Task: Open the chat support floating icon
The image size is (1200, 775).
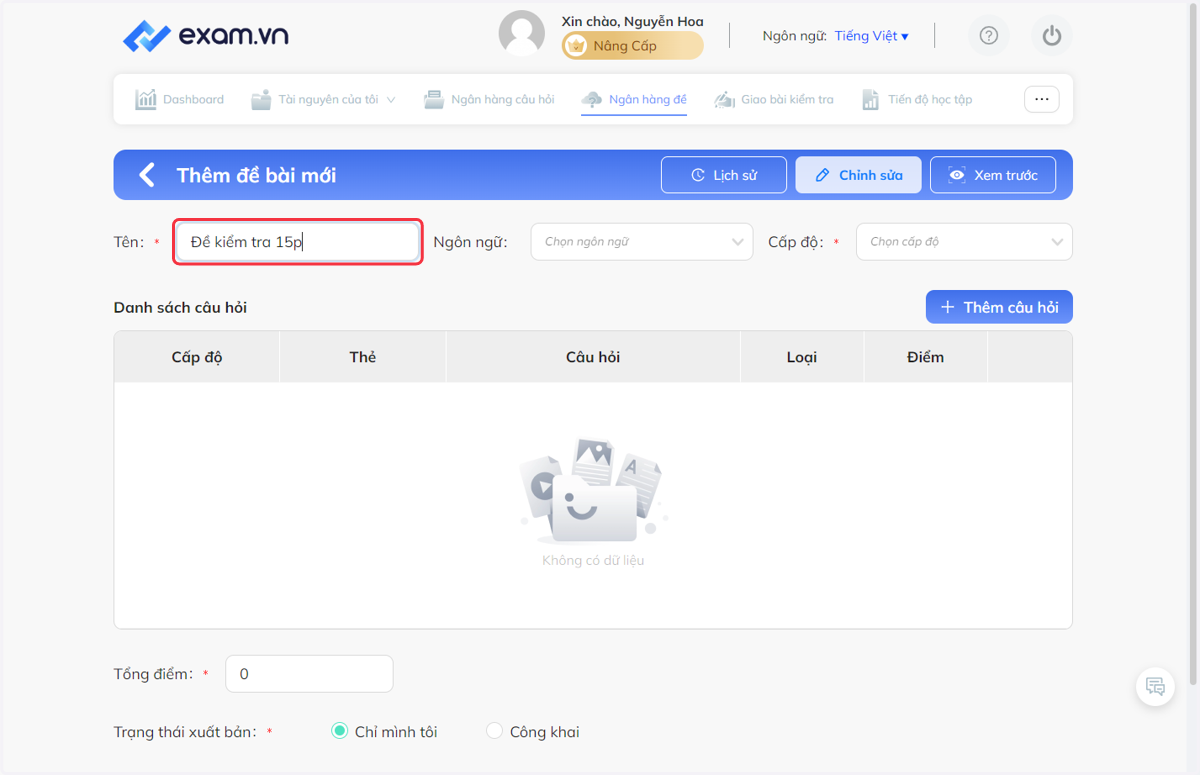Action: pyautogui.click(x=1155, y=686)
